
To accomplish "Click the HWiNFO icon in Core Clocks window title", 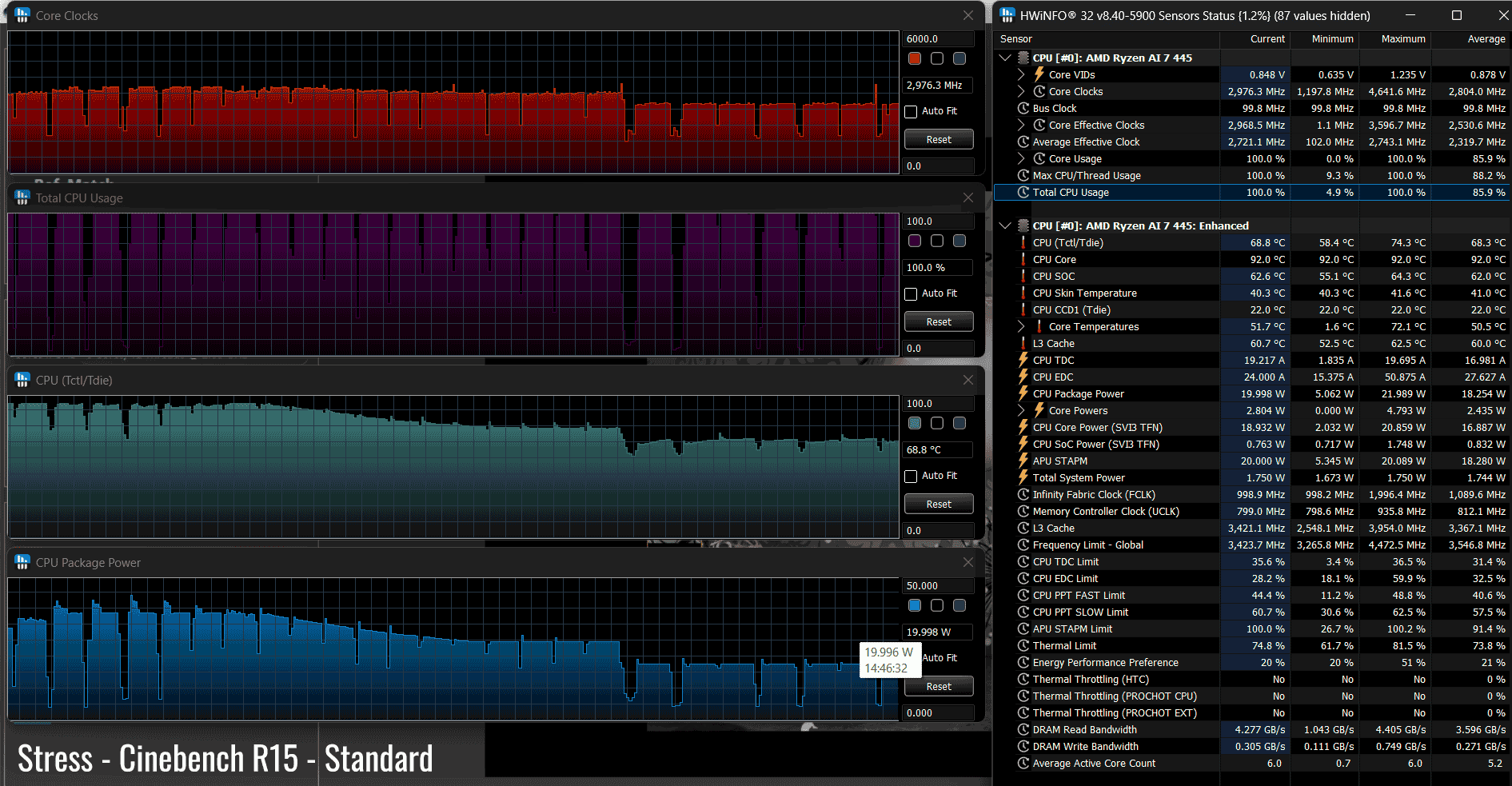I will [x=22, y=15].
